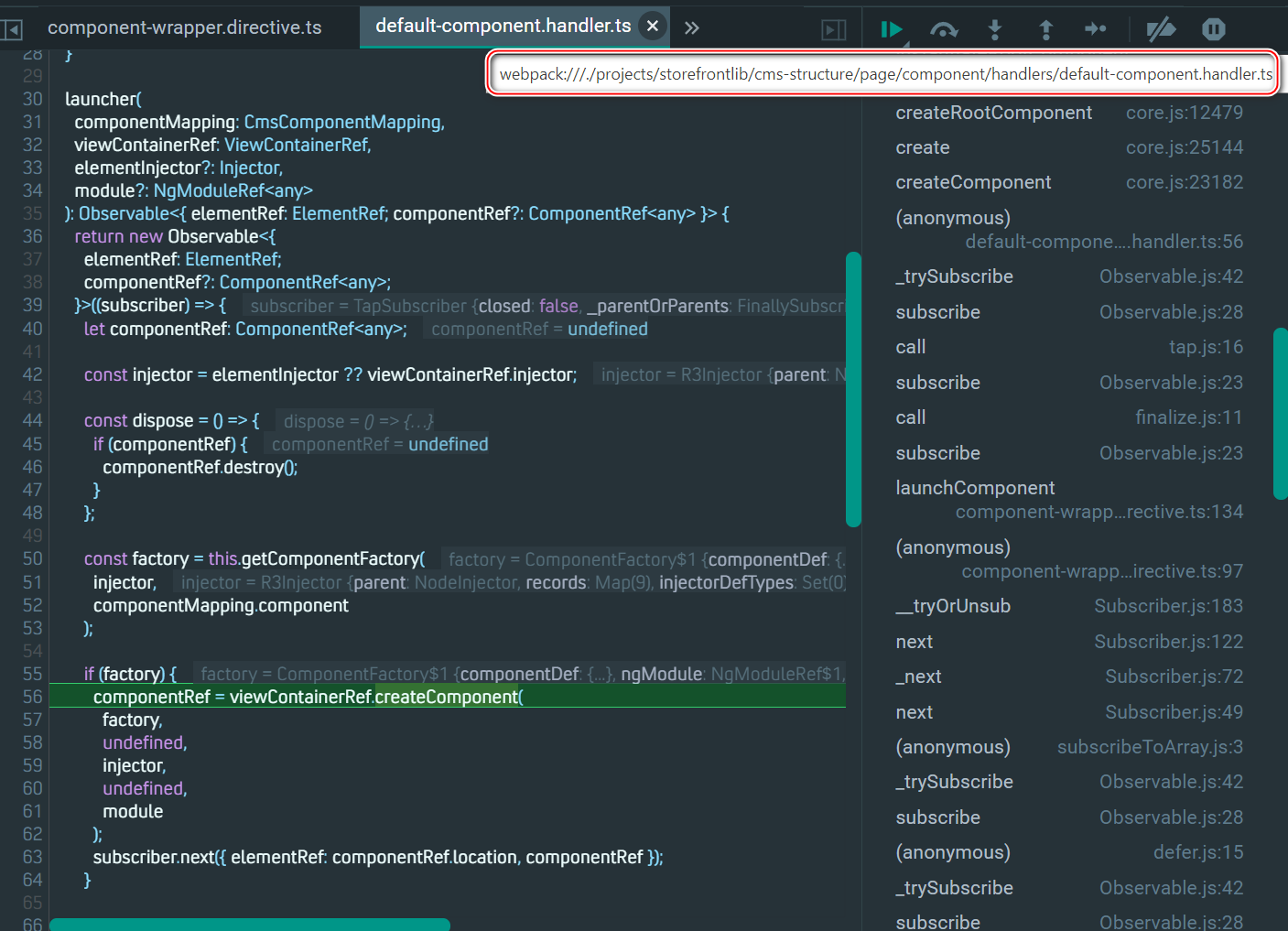Step over next function call
The image size is (1288, 931).
(944, 30)
